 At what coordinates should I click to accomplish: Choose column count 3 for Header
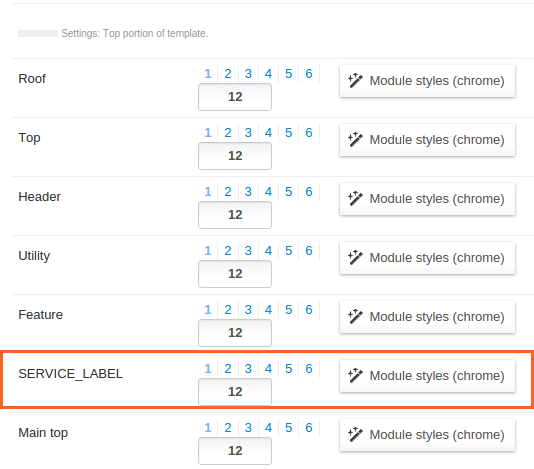248,191
